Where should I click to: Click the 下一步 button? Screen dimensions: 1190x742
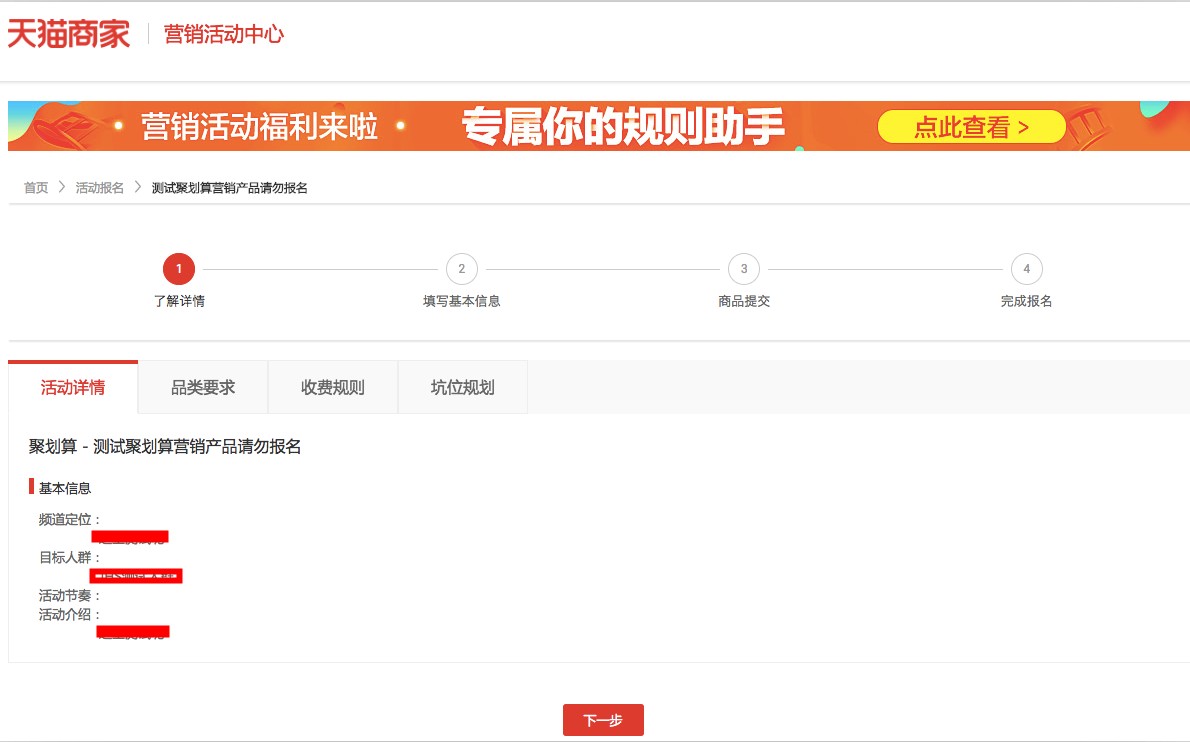coord(603,720)
